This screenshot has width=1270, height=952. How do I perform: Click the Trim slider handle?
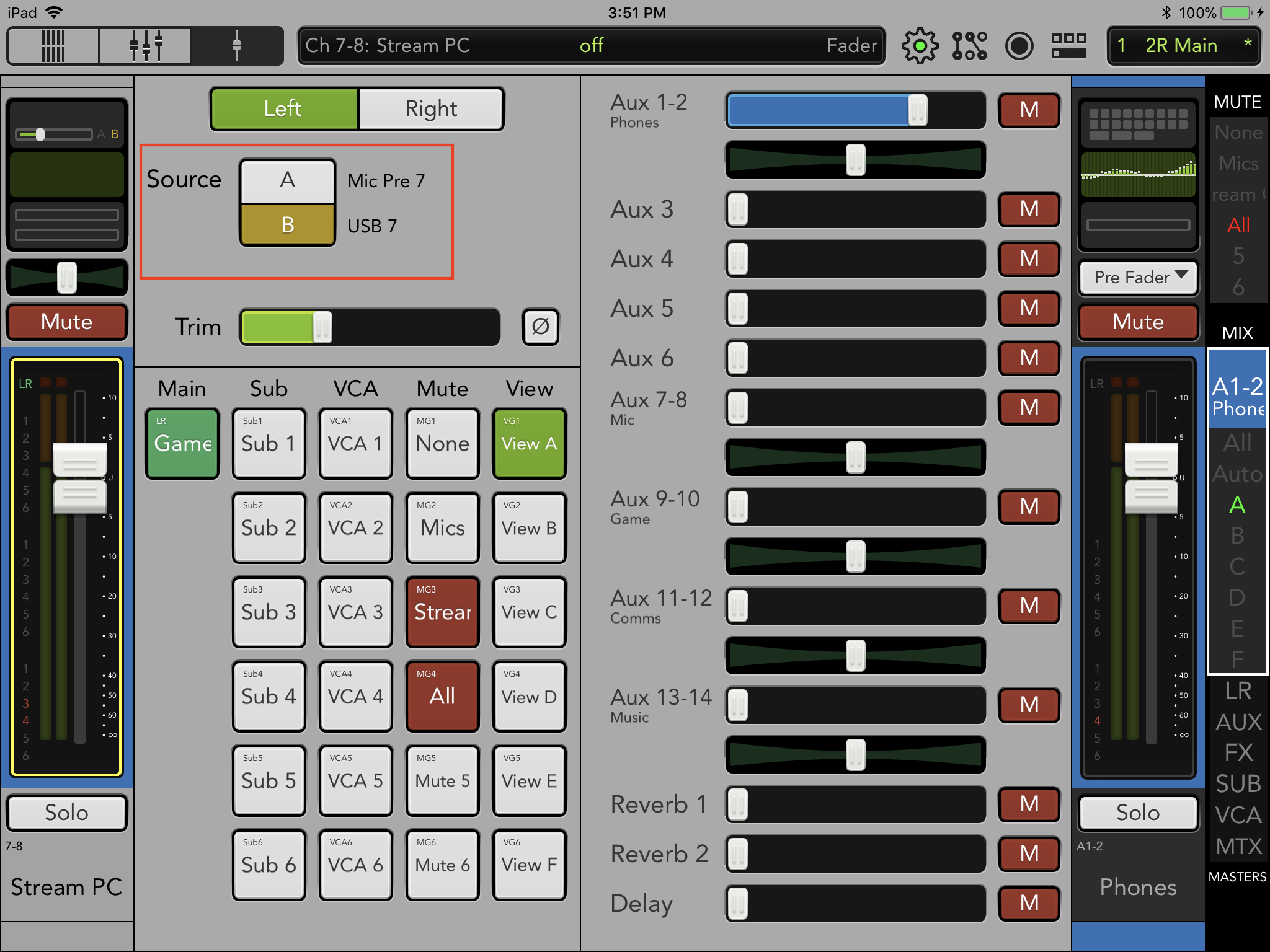(x=322, y=327)
